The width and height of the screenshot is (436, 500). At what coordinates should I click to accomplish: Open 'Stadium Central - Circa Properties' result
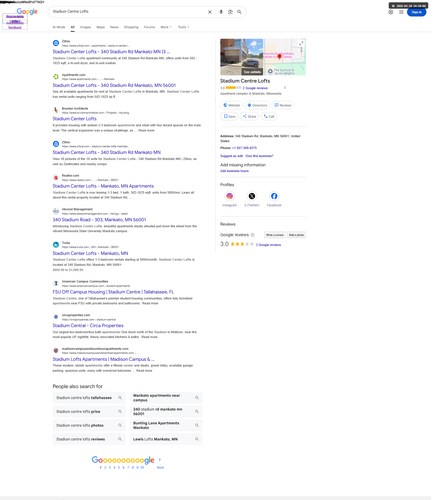tap(88, 325)
